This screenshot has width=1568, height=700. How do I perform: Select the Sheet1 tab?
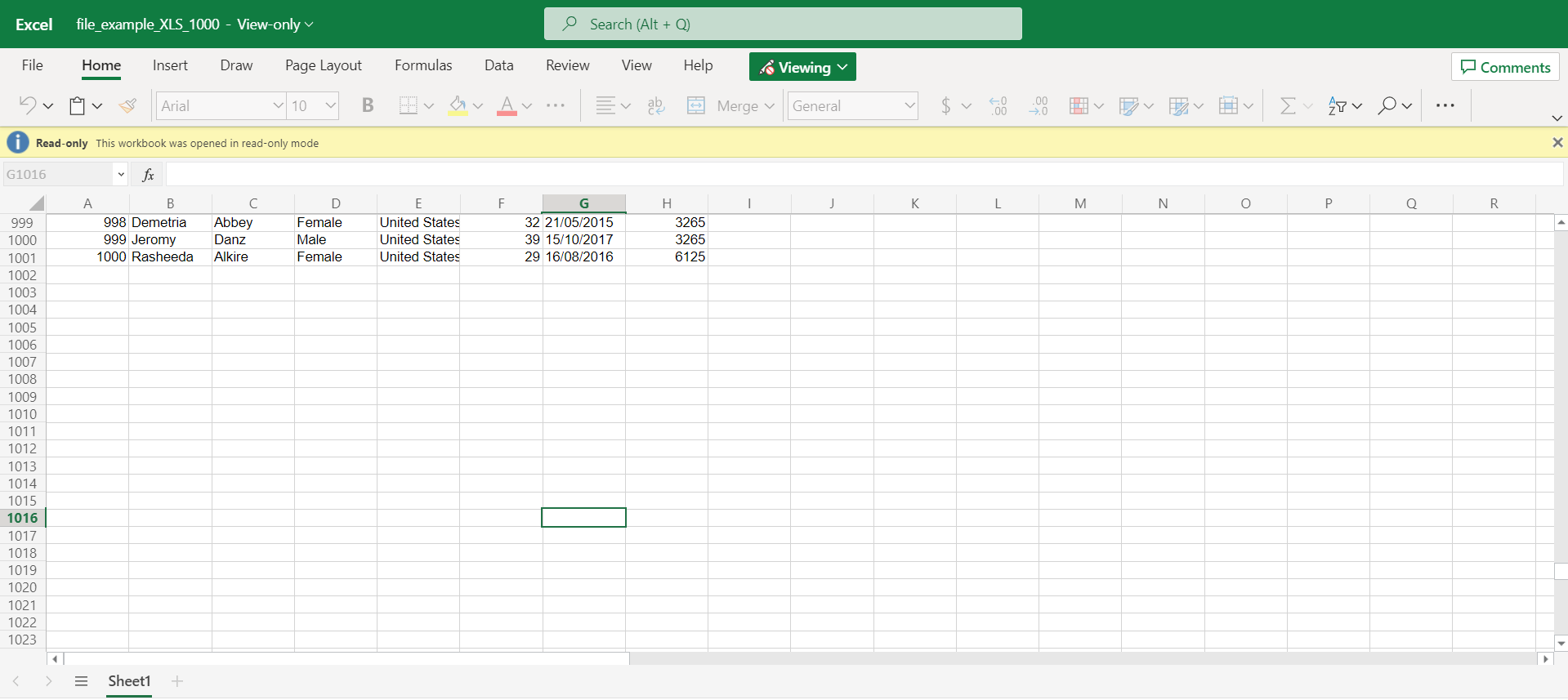click(x=129, y=681)
